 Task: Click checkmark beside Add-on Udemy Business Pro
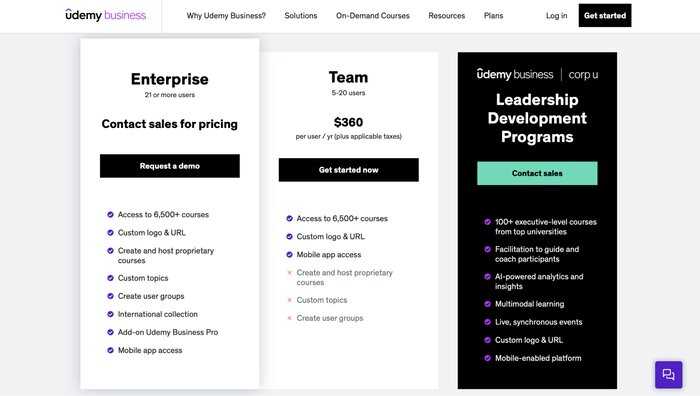click(x=110, y=332)
